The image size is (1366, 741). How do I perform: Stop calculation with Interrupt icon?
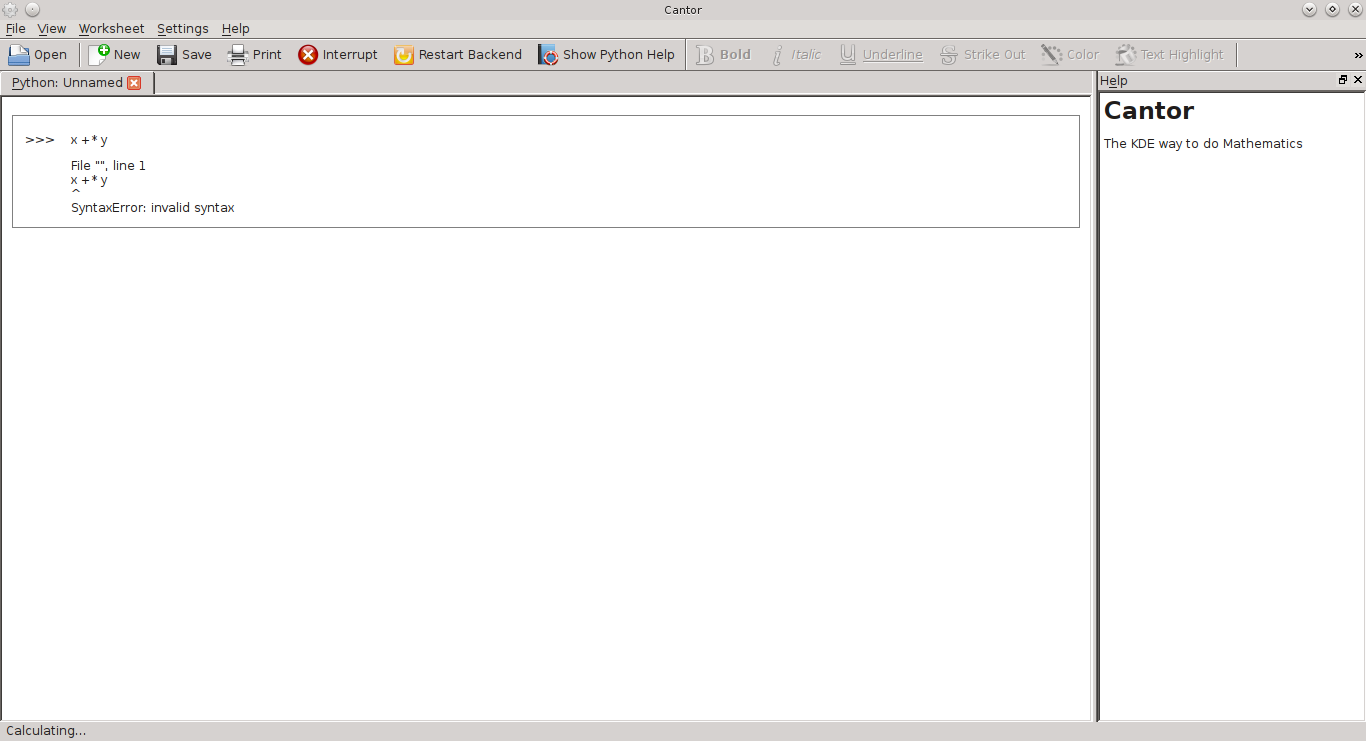pyautogui.click(x=308, y=55)
